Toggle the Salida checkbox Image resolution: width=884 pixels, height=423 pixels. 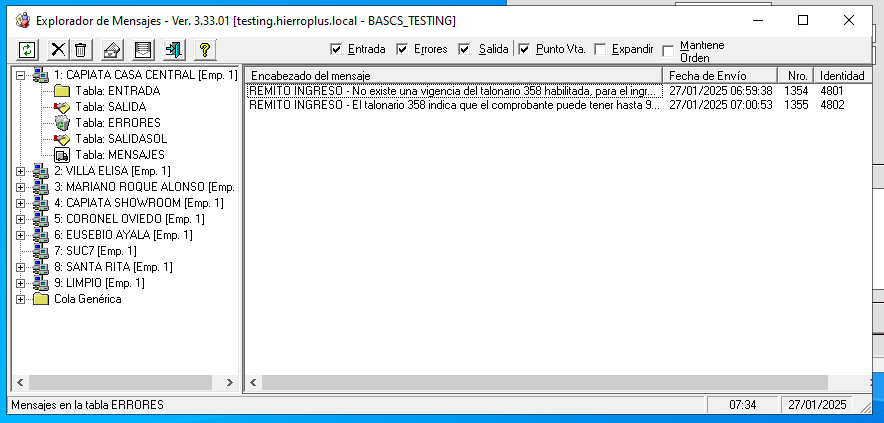point(464,49)
